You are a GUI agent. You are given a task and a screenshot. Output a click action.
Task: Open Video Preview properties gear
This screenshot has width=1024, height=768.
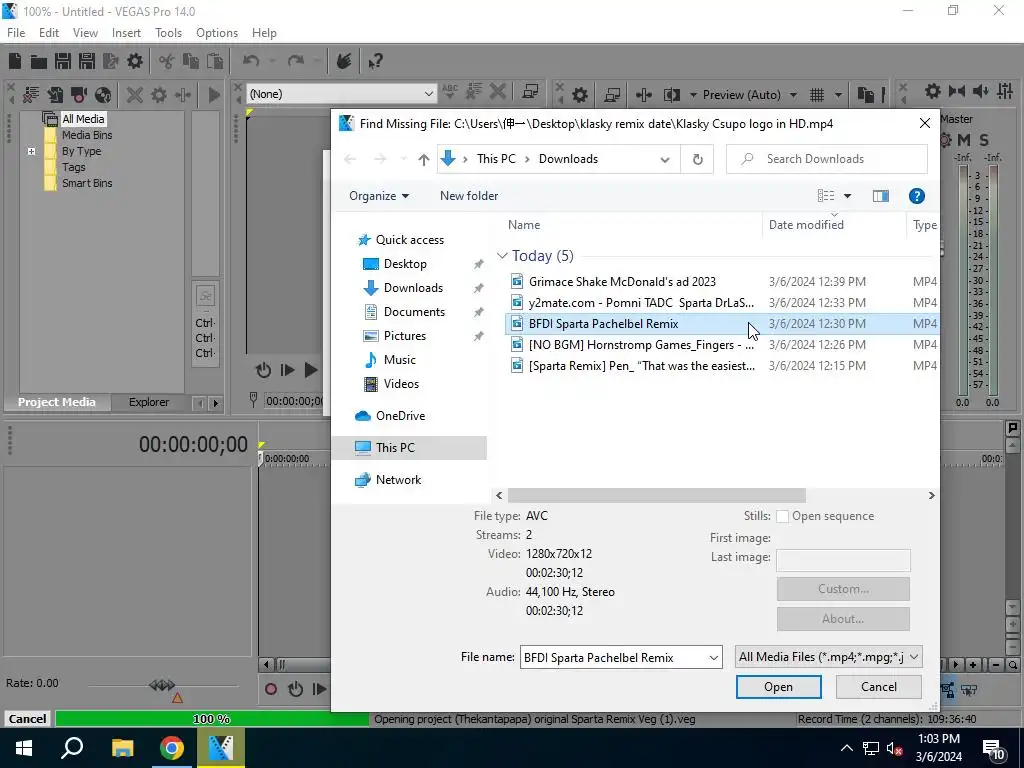click(x=579, y=95)
